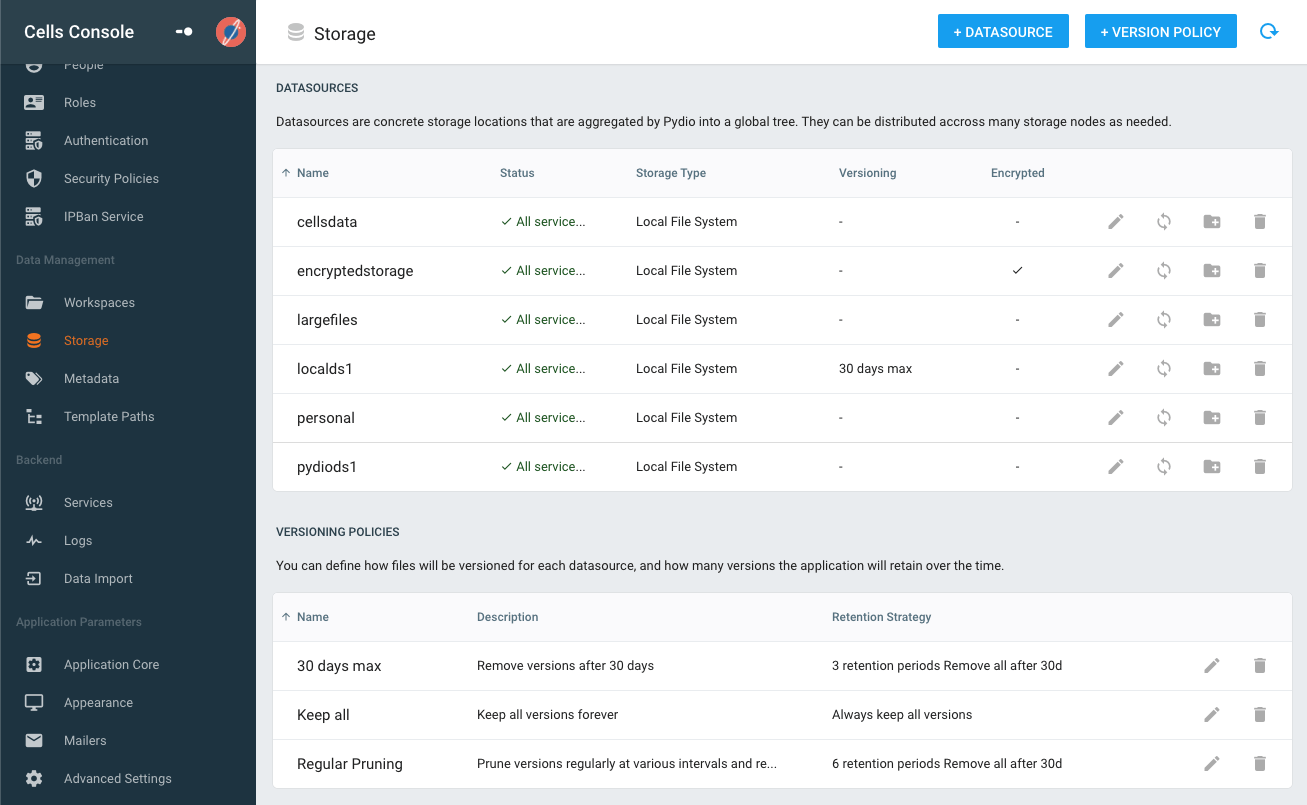Click the Regular Pruning policy name
1307x805 pixels.
pyautogui.click(x=350, y=764)
